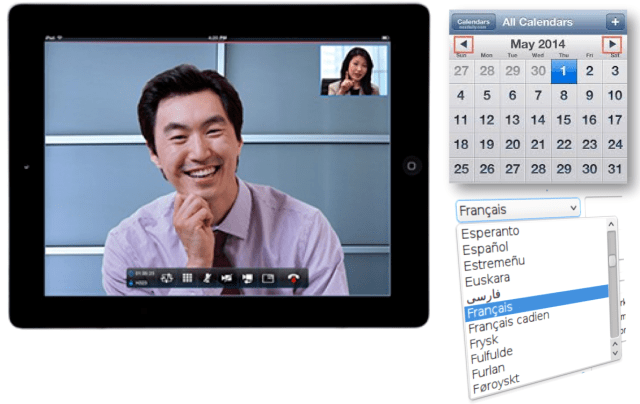Toggle the picture-in-picture layout icon
640x404 pixels.
pyautogui.click(x=268, y=278)
